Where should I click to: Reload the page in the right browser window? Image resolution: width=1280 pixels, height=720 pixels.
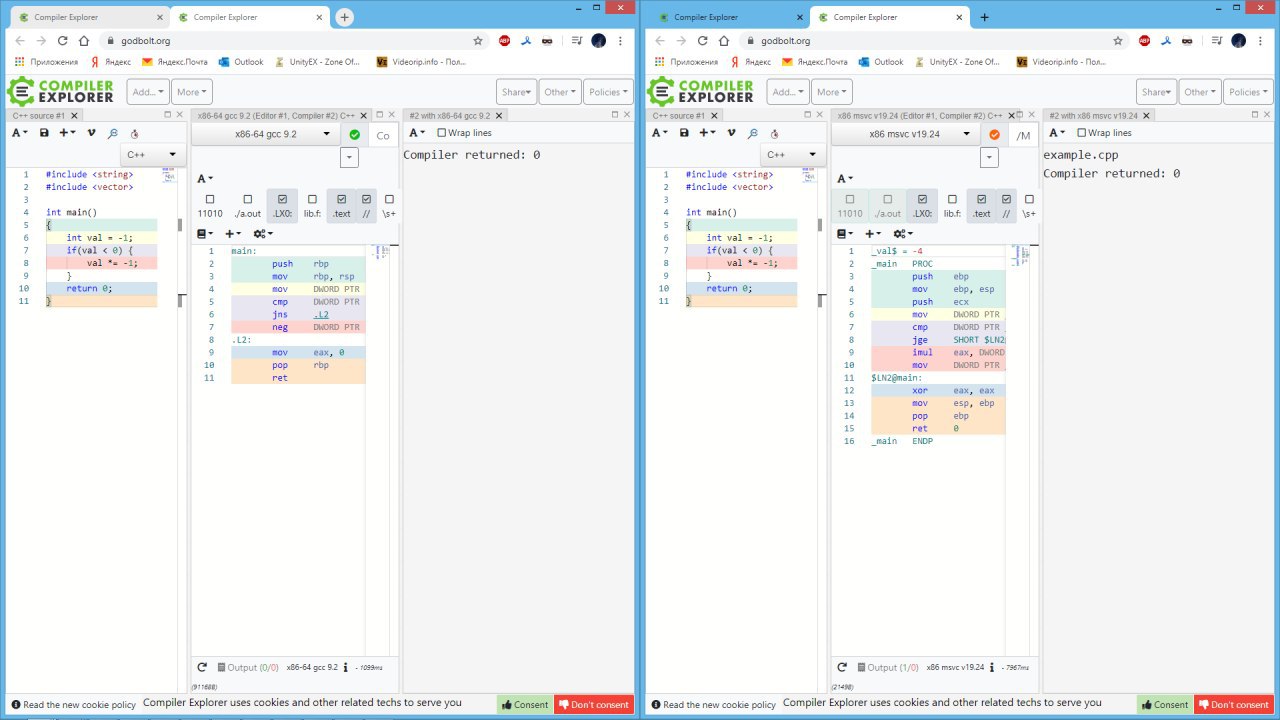pos(703,41)
